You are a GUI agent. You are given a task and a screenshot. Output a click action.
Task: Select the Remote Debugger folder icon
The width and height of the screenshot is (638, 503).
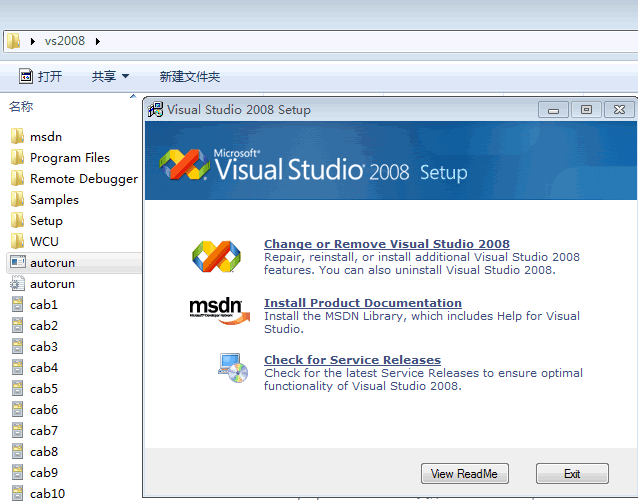coord(17,179)
